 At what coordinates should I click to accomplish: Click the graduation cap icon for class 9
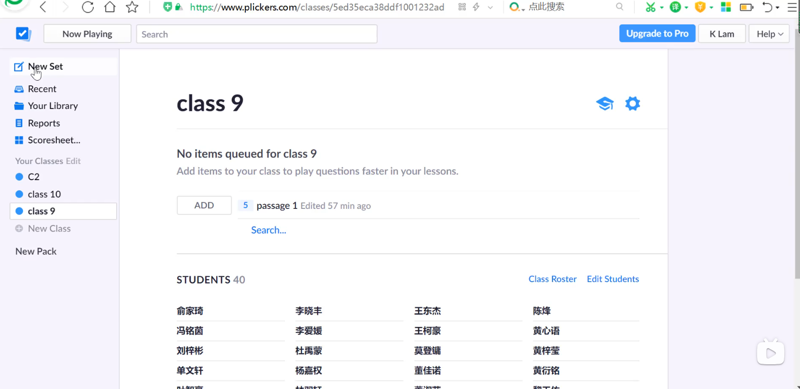(x=605, y=104)
